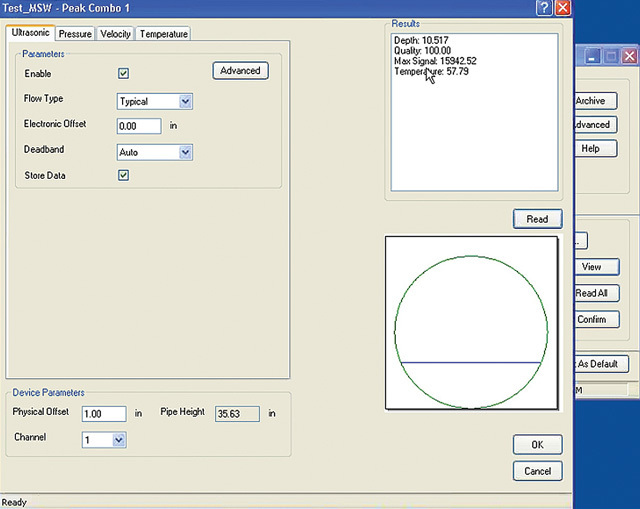
Task: Click the Cancel button
Action: click(537, 470)
